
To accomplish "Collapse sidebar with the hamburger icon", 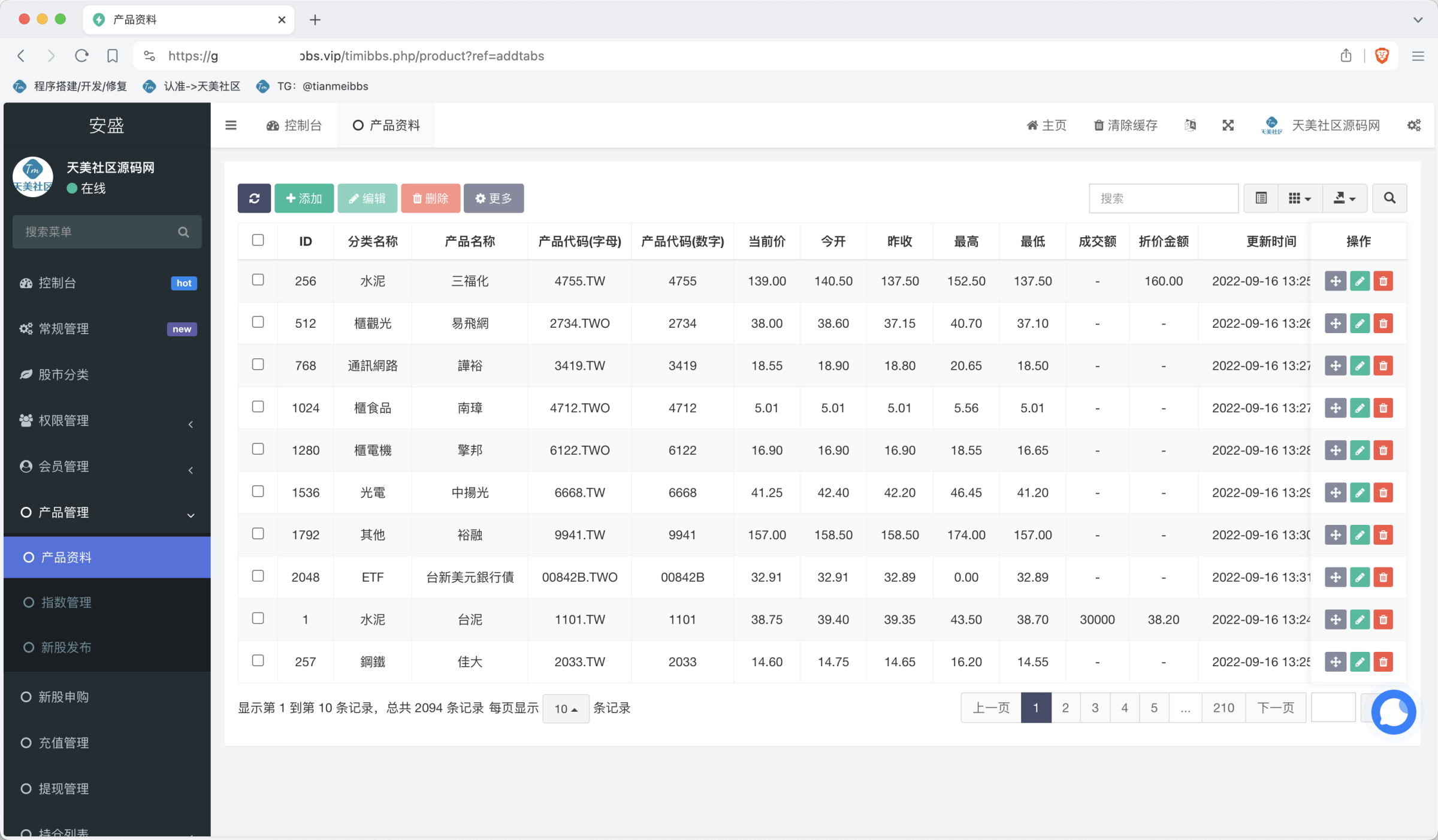I will [231, 125].
